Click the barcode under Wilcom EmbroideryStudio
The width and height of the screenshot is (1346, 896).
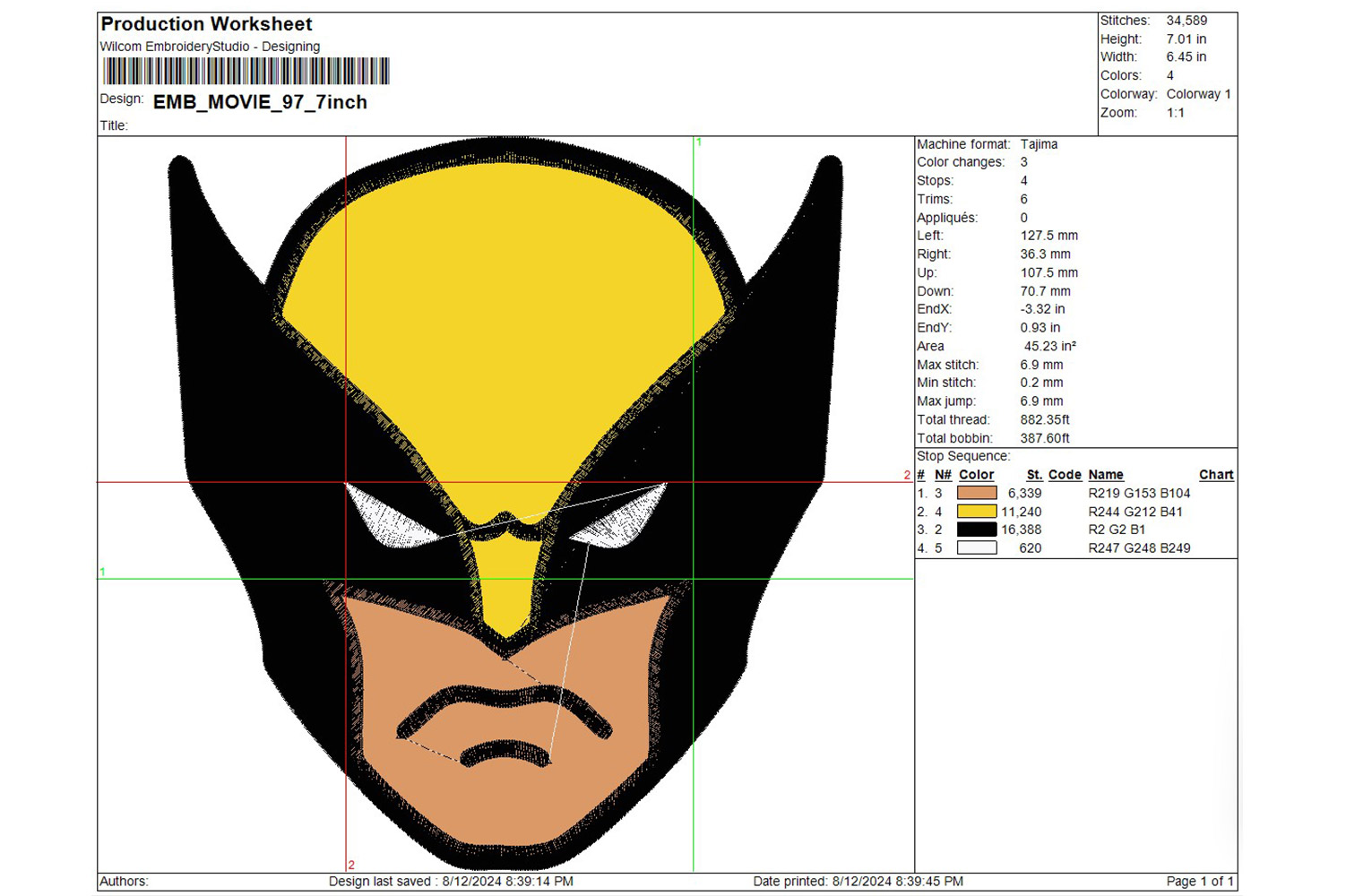[246, 71]
